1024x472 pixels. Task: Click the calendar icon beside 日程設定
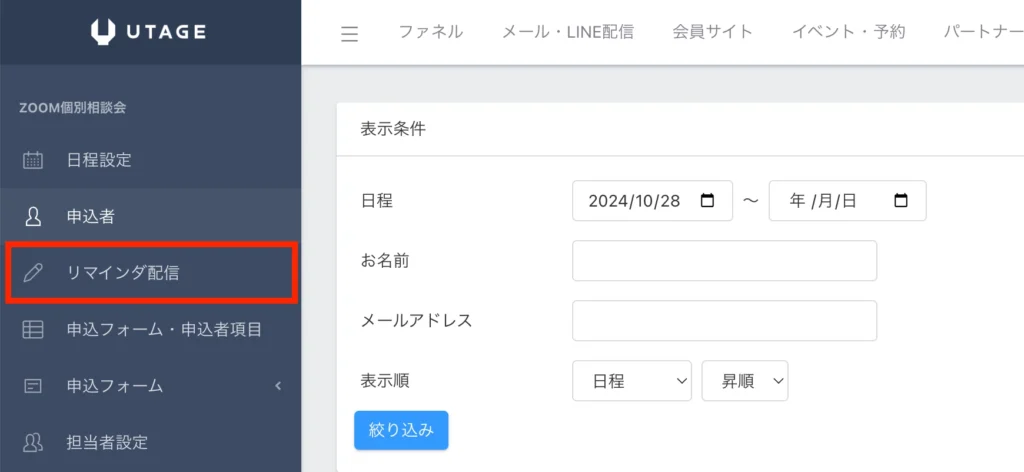pyautogui.click(x=33, y=160)
